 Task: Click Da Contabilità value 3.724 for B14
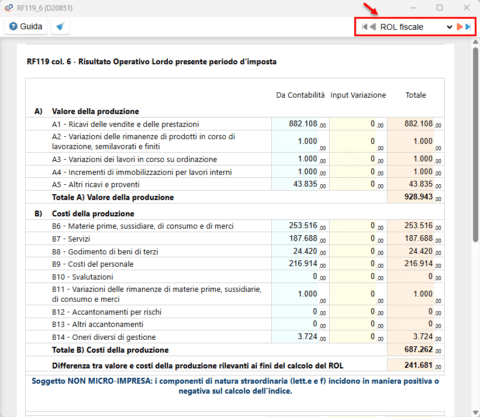pyautogui.click(x=307, y=337)
